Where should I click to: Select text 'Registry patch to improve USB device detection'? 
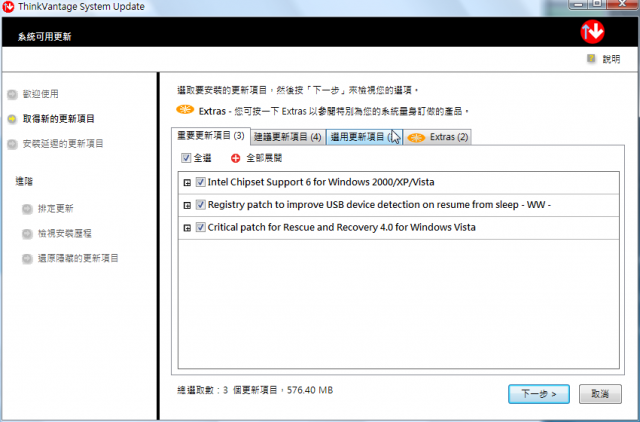pos(313,204)
